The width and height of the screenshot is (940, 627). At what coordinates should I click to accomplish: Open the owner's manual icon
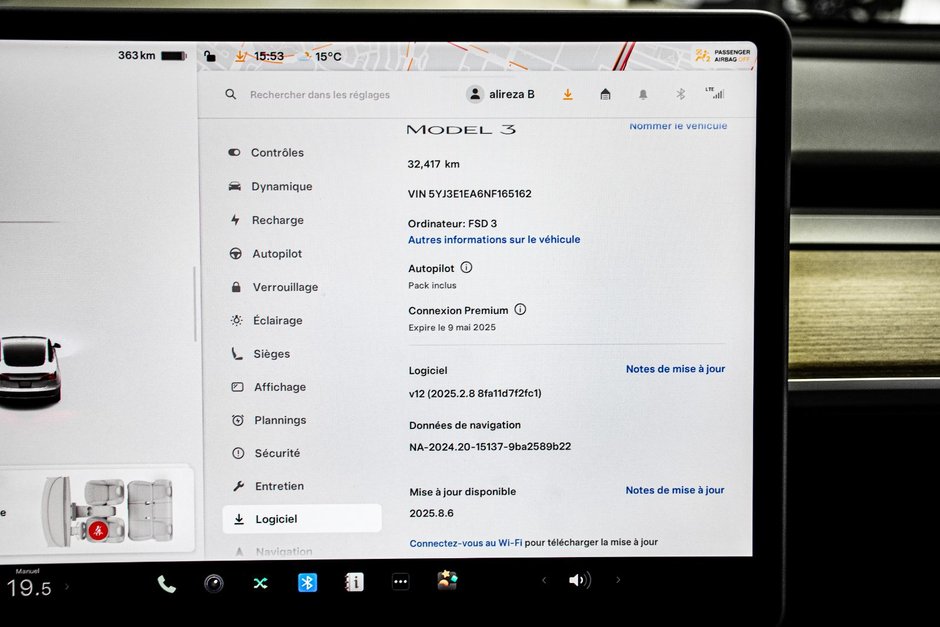(x=354, y=582)
